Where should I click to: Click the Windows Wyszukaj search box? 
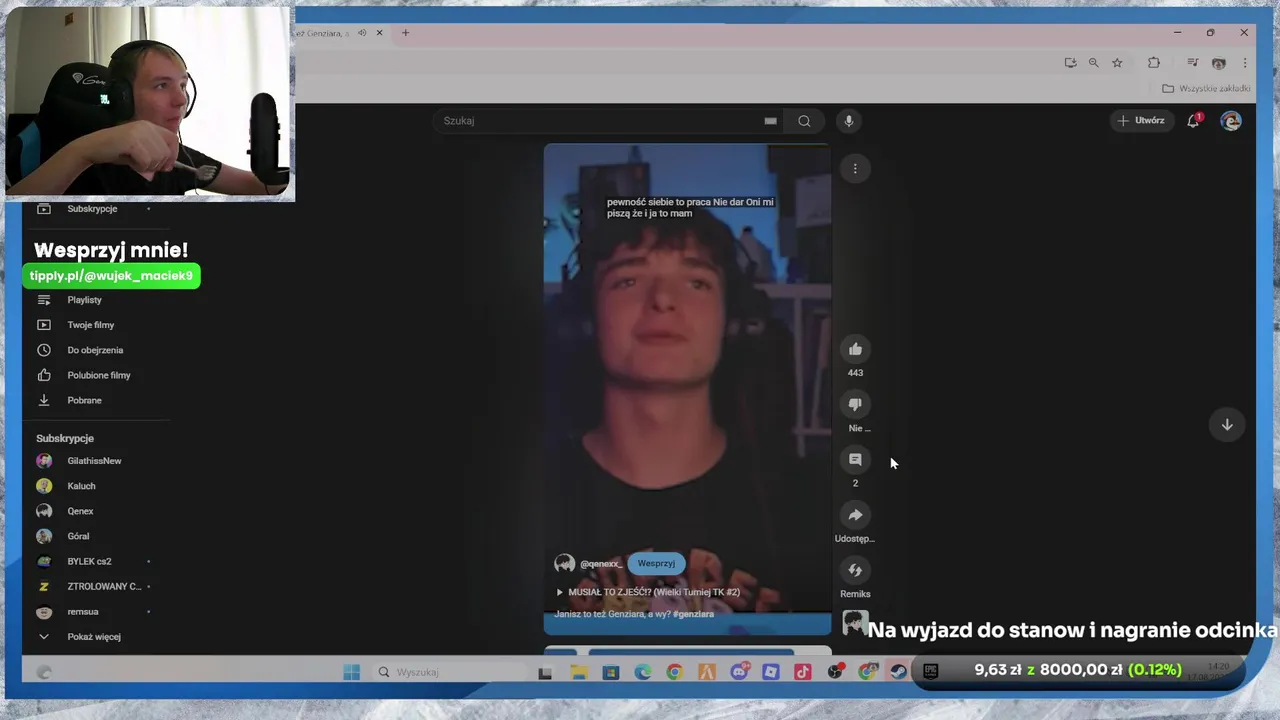coord(448,672)
